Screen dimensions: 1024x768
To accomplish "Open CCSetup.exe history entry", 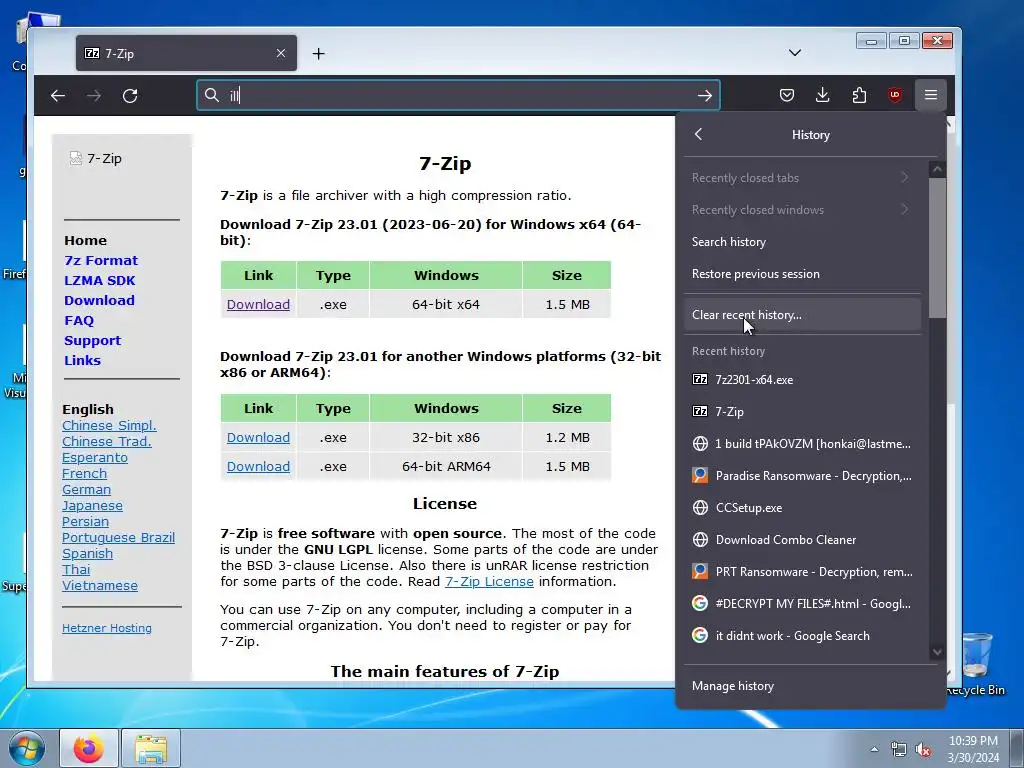I will pyautogui.click(x=802, y=507).
